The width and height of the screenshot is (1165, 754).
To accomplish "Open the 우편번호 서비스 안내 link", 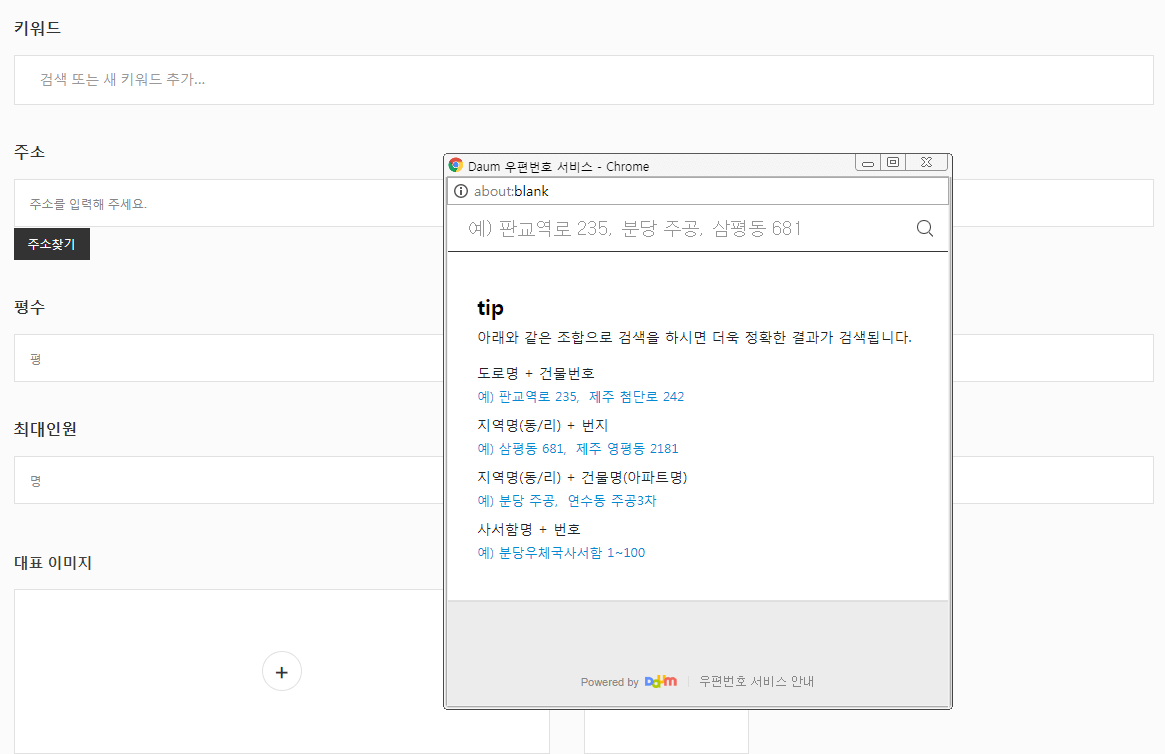I will 757,682.
